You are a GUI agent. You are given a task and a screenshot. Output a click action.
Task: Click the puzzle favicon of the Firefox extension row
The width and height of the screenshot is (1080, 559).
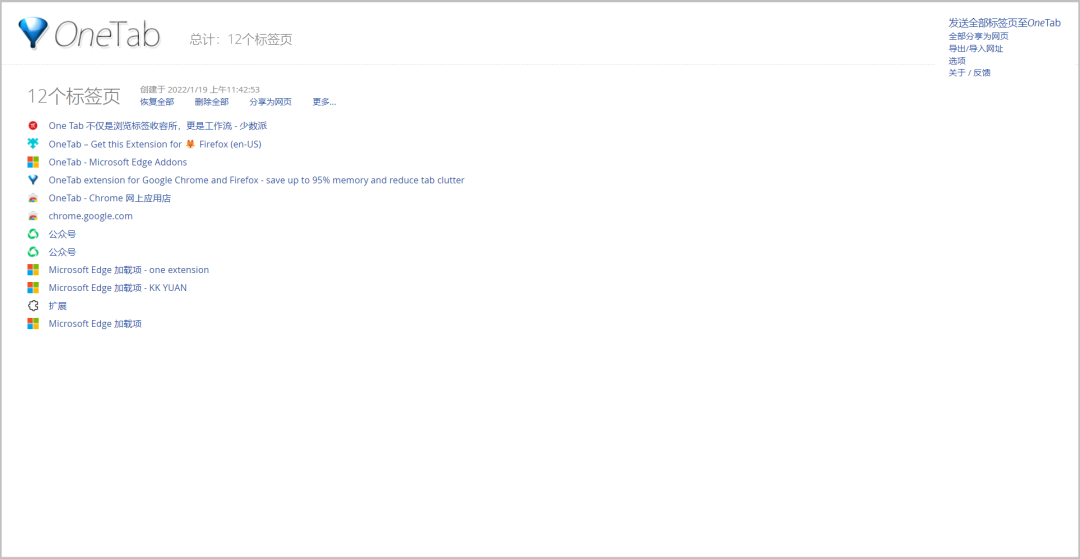click(33, 144)
